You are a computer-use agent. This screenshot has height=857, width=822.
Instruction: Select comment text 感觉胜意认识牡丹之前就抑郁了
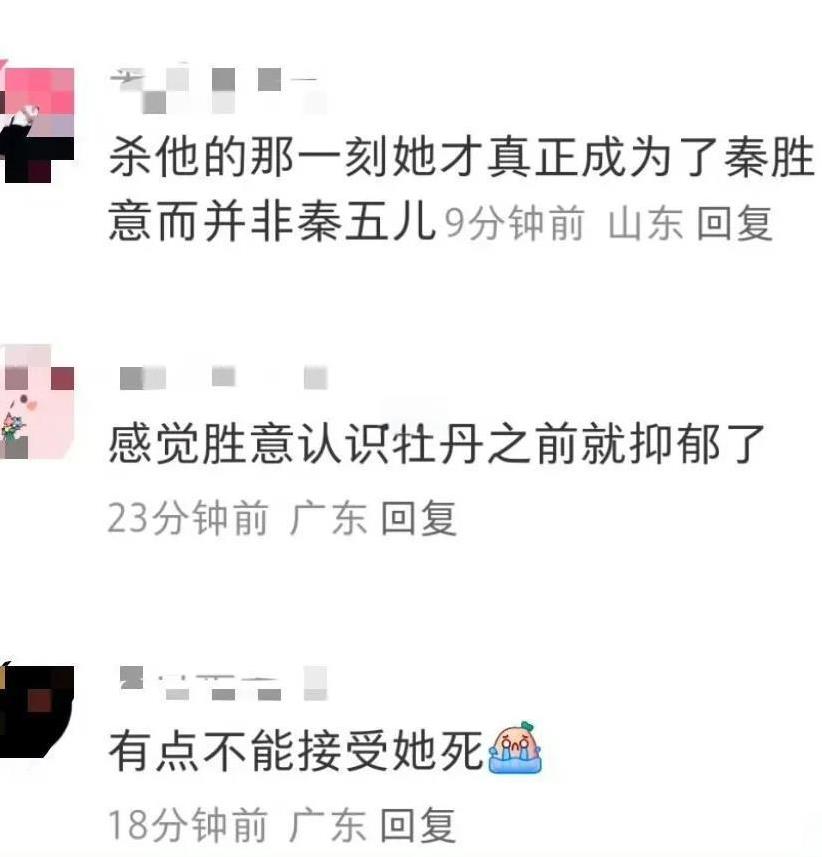pyautogui.click(x=437, y=444)
